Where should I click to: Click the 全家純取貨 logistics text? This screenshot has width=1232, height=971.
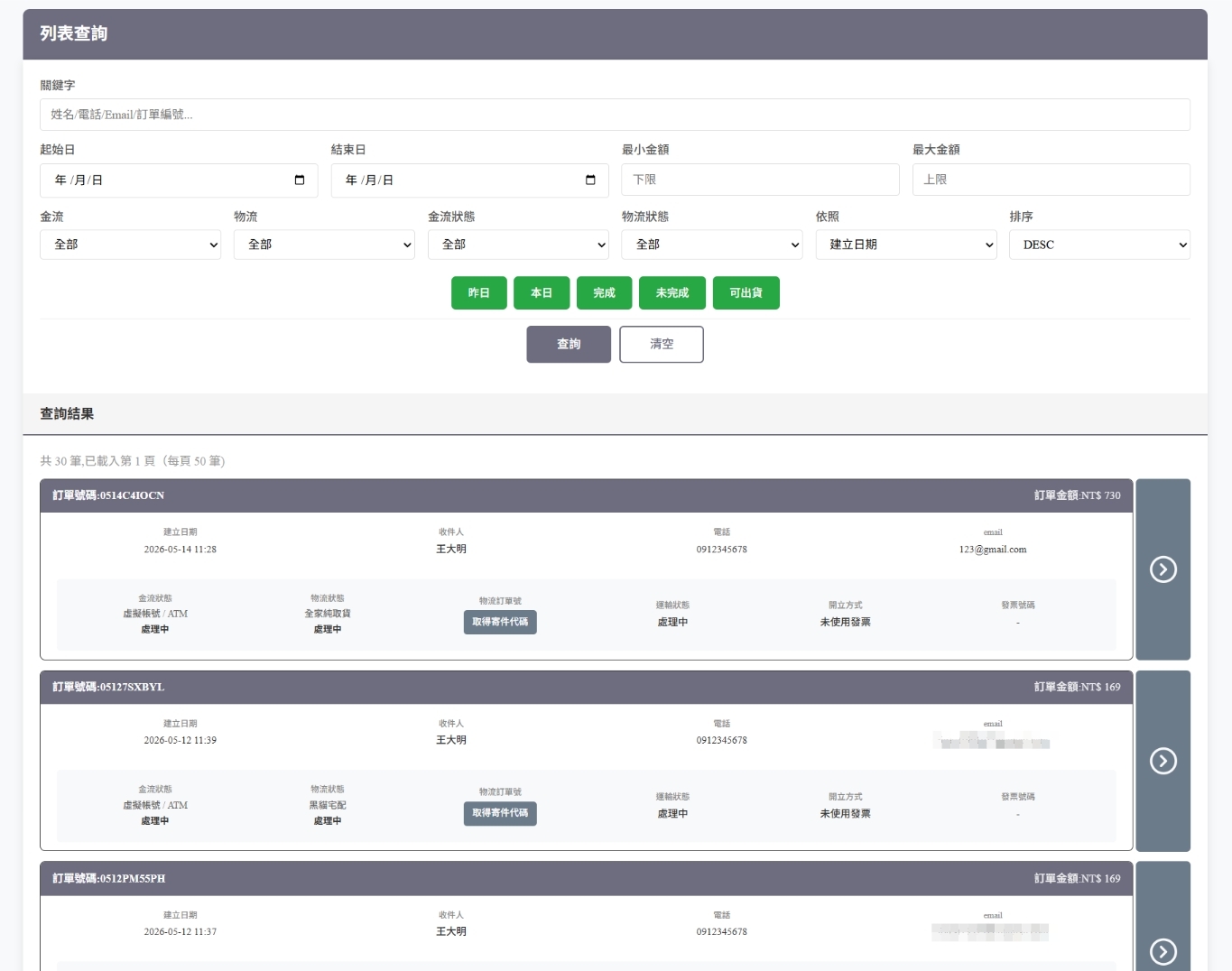[328, 614]
